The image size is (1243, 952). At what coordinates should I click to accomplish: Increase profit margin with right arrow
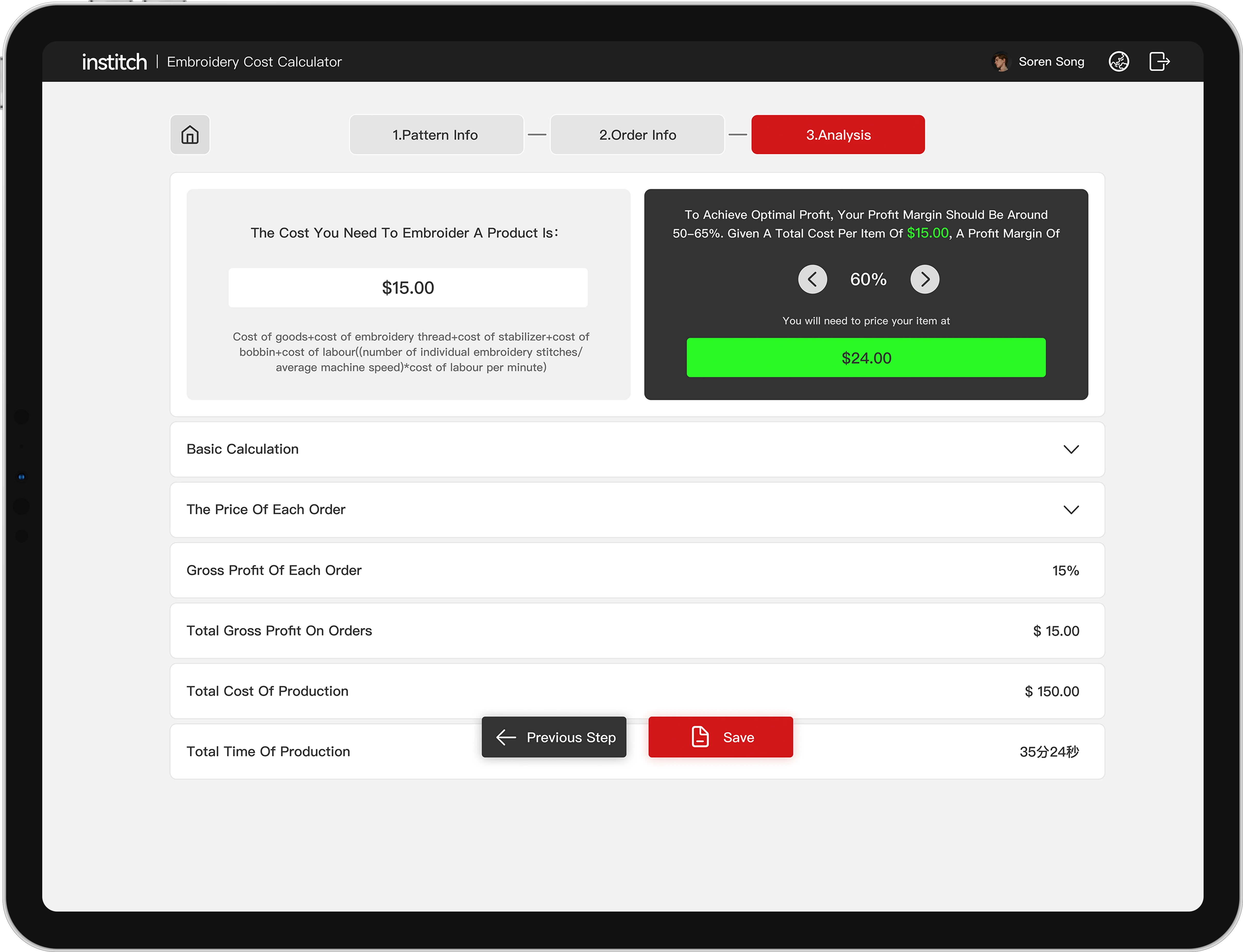point(924,279)
